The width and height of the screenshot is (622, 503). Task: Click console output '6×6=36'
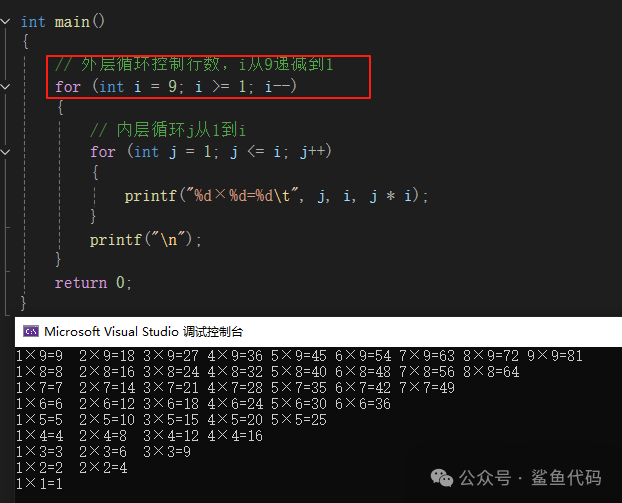pyautogui.click(x=363, y=404)
